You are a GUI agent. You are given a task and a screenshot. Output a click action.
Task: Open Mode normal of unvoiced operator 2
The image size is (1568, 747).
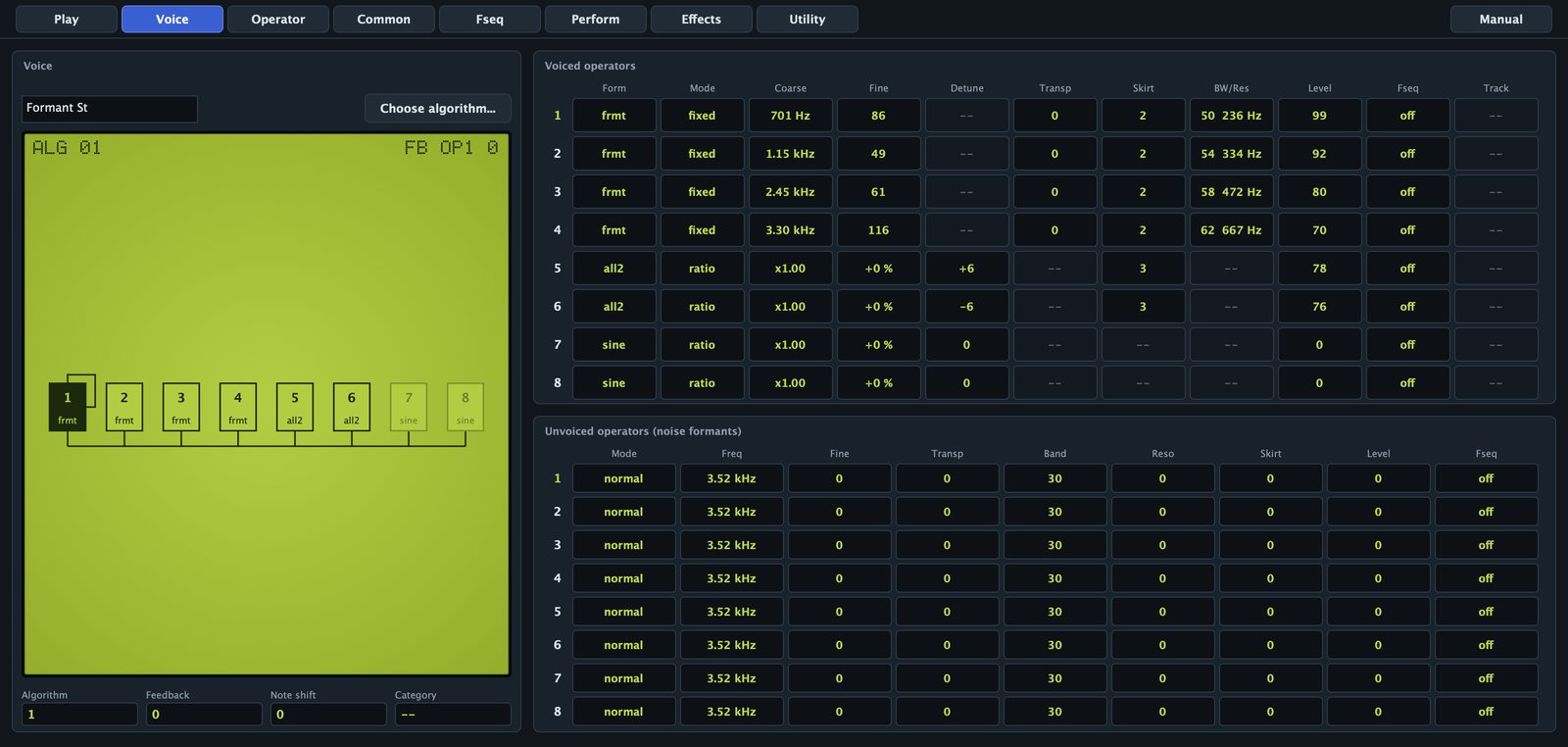point(624,512)
